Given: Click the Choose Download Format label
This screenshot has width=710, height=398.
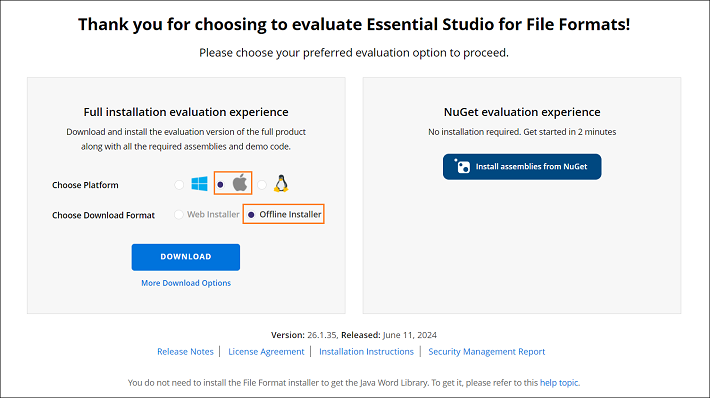Looking at the screenshot, I should click(x=103, y=216).
